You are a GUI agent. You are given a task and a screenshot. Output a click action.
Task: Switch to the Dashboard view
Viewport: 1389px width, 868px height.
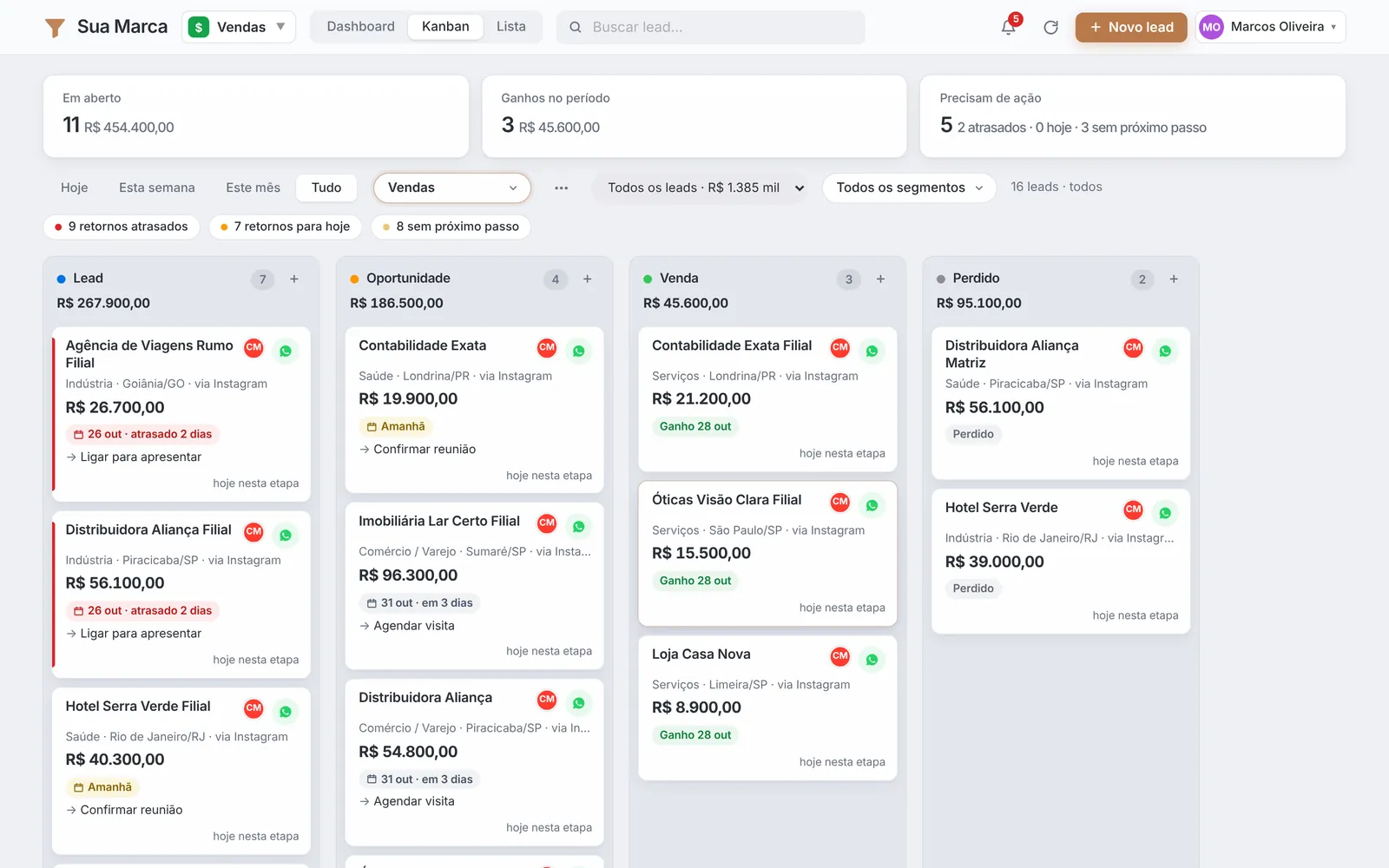point(360,27)
